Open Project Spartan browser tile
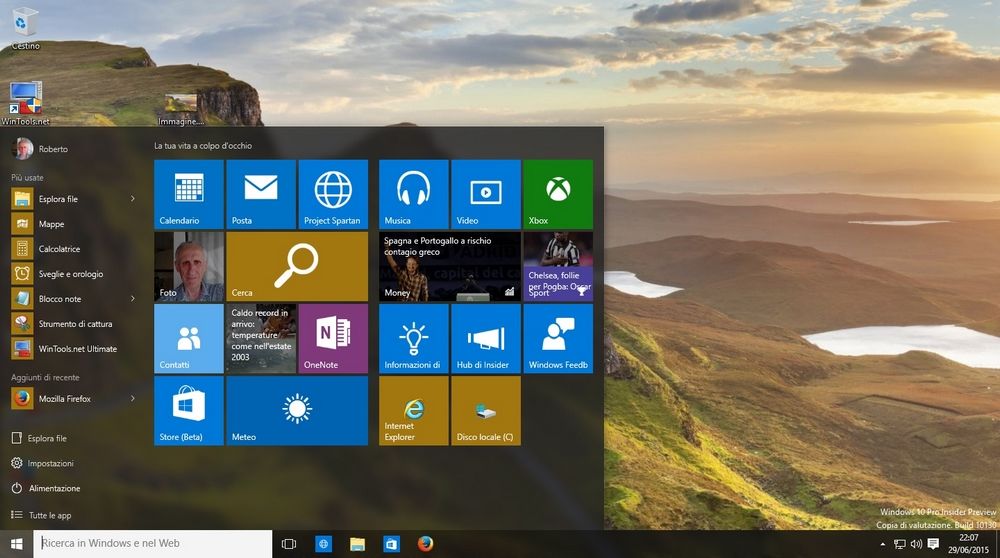The height and width of the screenshot is (558, 1000). pyautogui.click(x=333, y=194)
